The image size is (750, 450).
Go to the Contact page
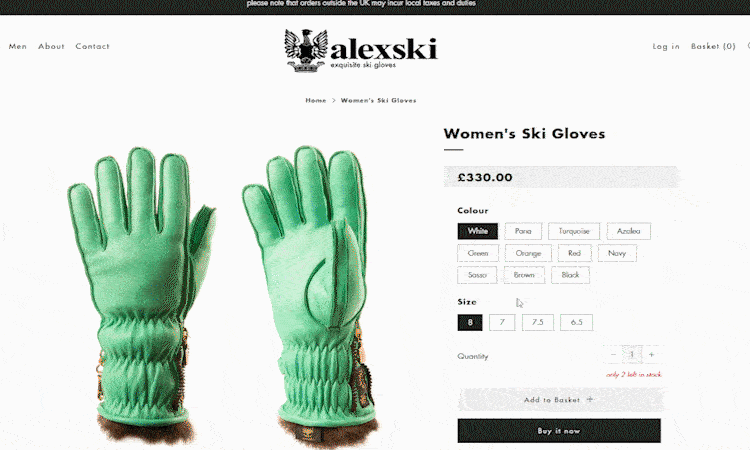pos(92,46)
